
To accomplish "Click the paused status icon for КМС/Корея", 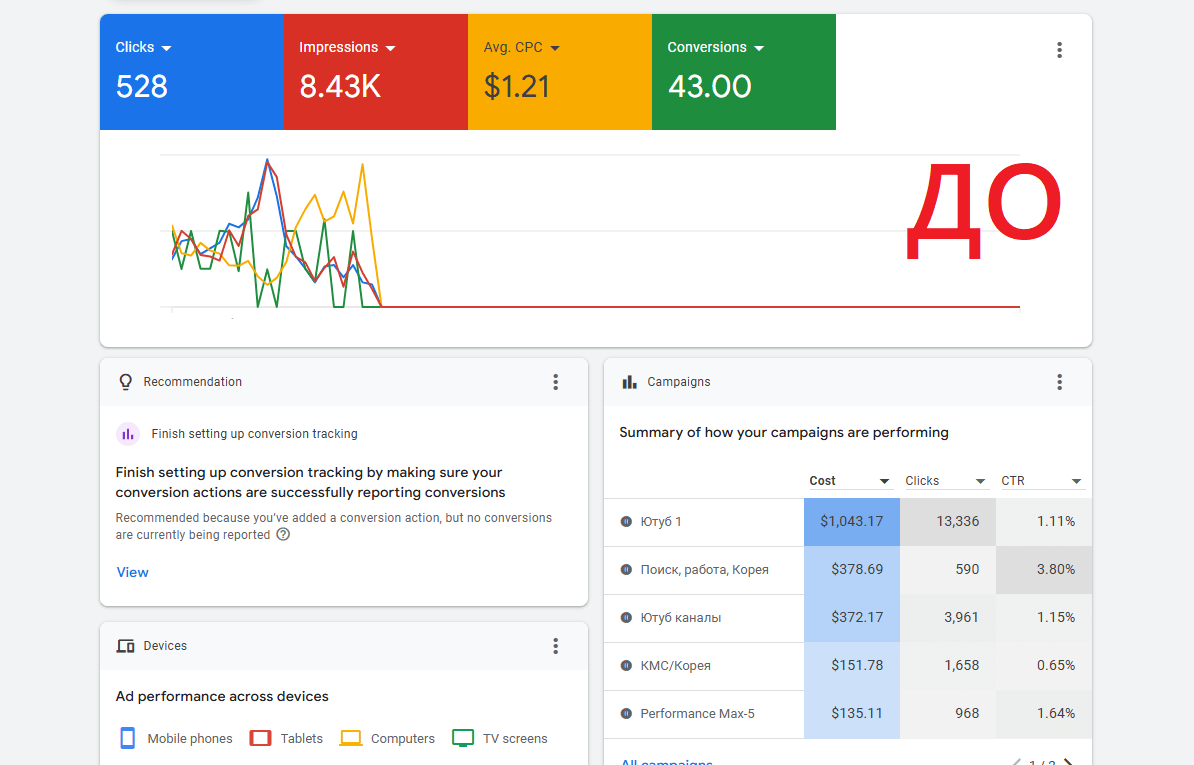I will 626,665.
